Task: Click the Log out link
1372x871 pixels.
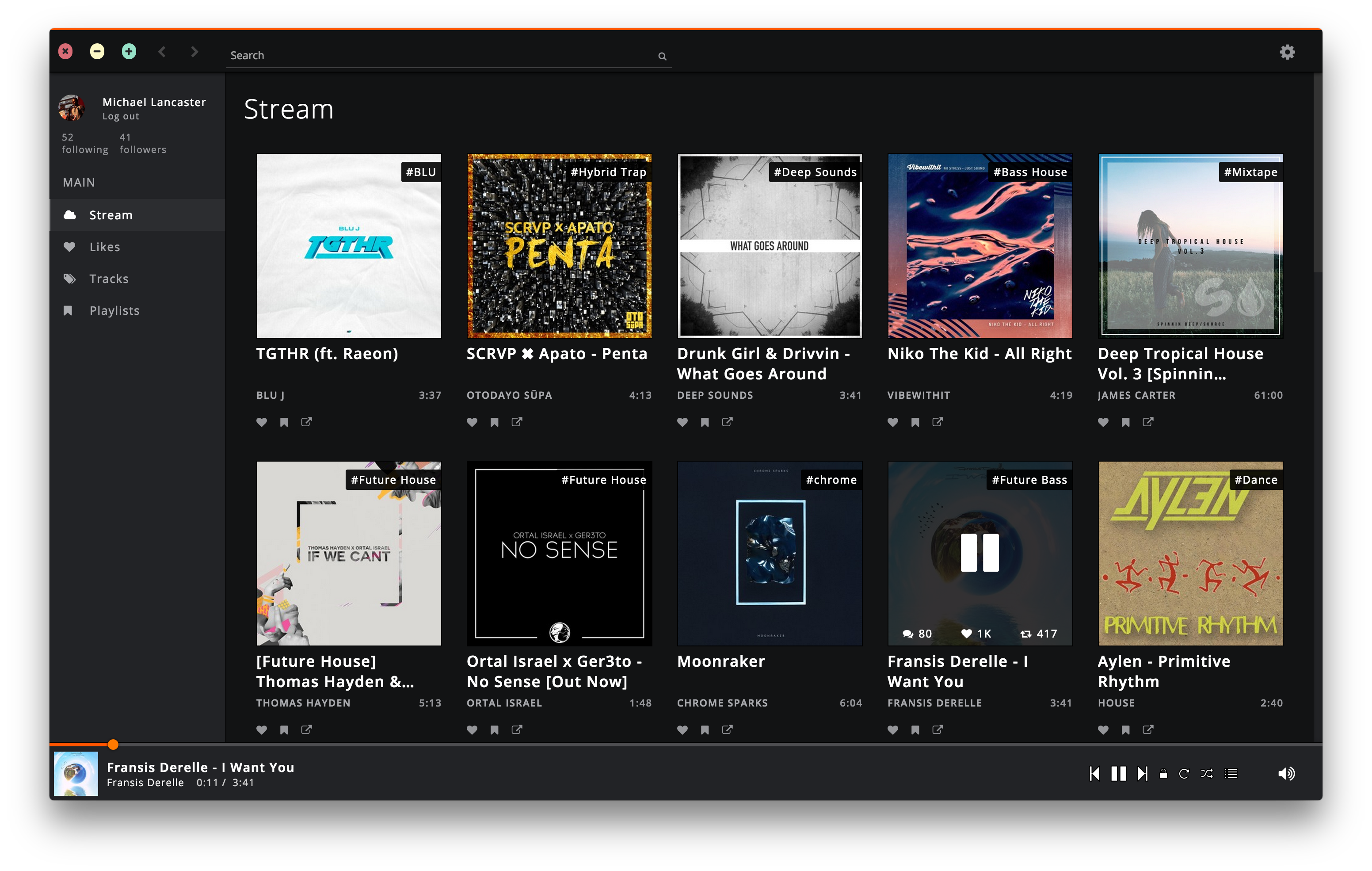Action: coord(120,116)
